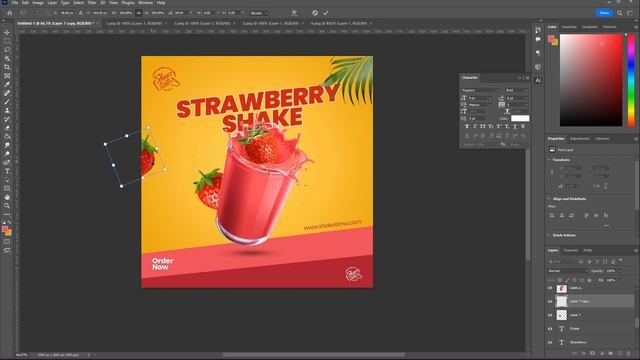Image resolution: width=640 pixels, height=360 pixels.
Task: Click the faux bold icon in Character panel
Action: point(467,127)
